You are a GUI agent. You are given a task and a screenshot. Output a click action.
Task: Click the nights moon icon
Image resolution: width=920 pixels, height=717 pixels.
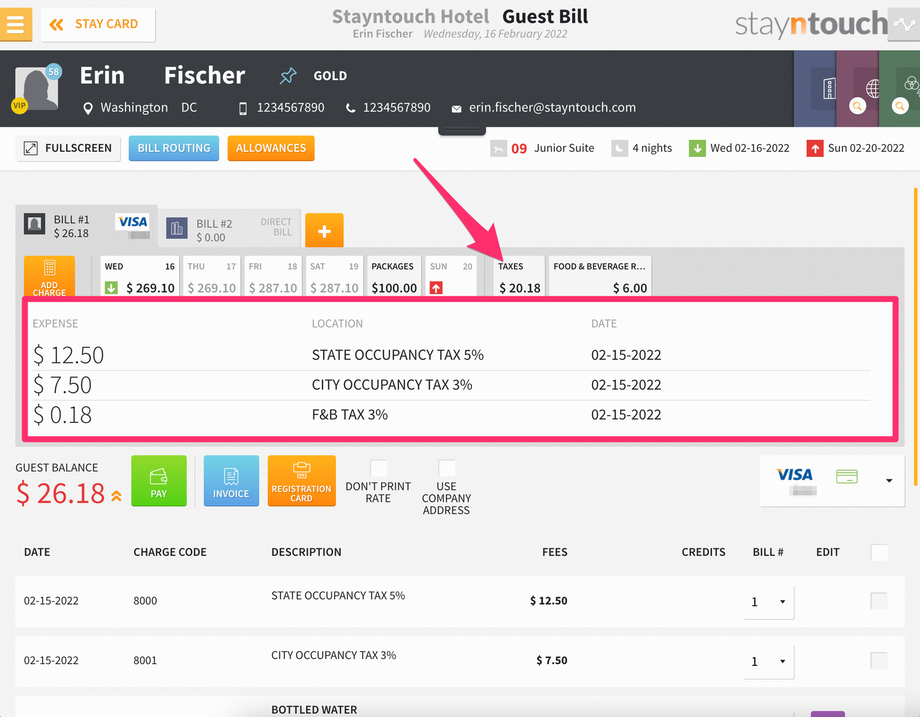[x=620, y=148]
